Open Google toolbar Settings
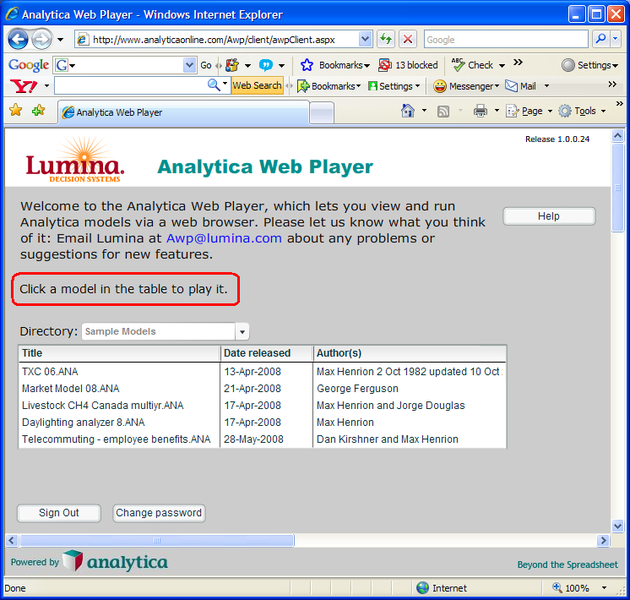Image resolution: width=630 pixels, height=600 pixels. 590,65
